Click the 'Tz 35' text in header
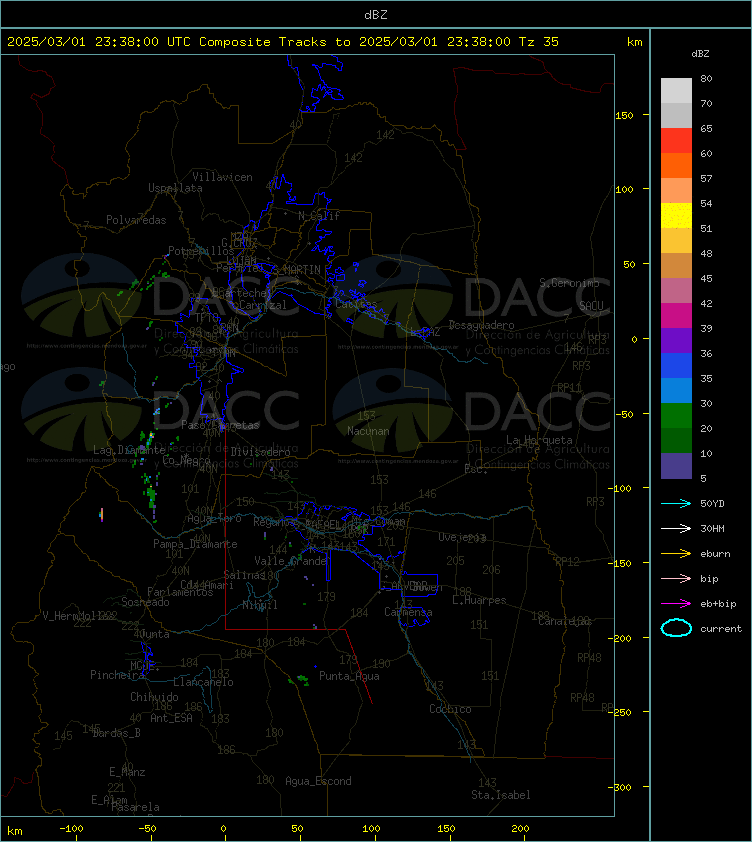Screen dimensions: 752x842 tap(539, 41)
